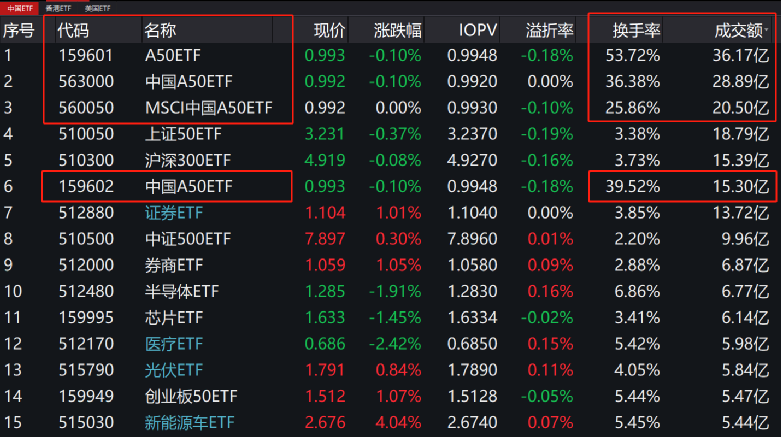Select code 510300 in the list

86,160
